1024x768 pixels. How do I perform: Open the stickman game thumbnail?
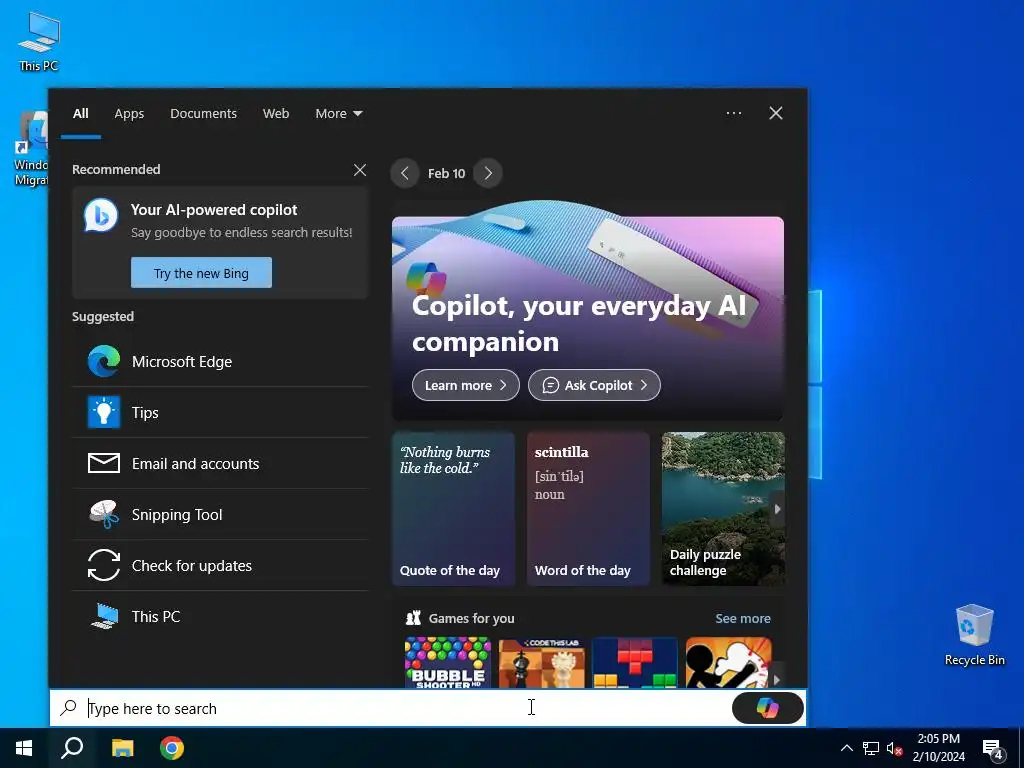pyautogui.click(x=729, y=663)
